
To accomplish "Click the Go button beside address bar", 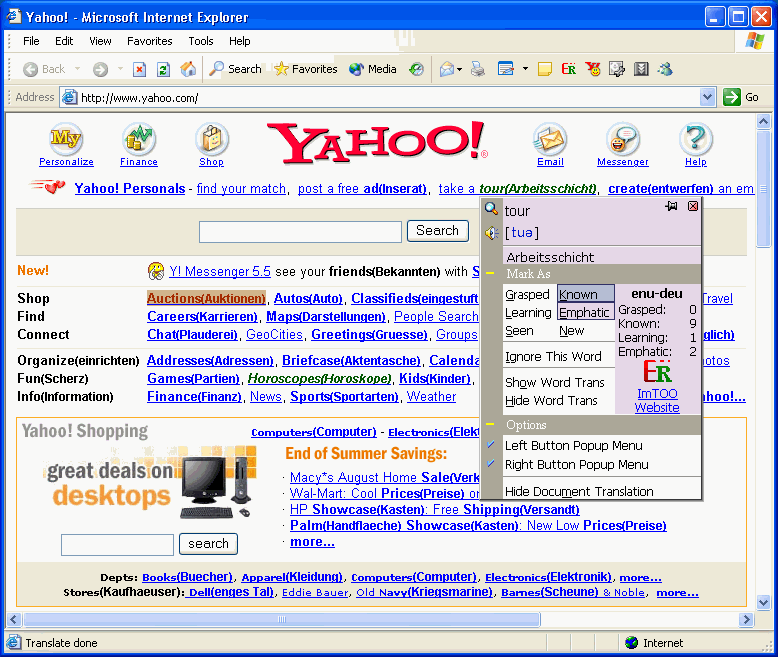I will (x=741, y=97).
